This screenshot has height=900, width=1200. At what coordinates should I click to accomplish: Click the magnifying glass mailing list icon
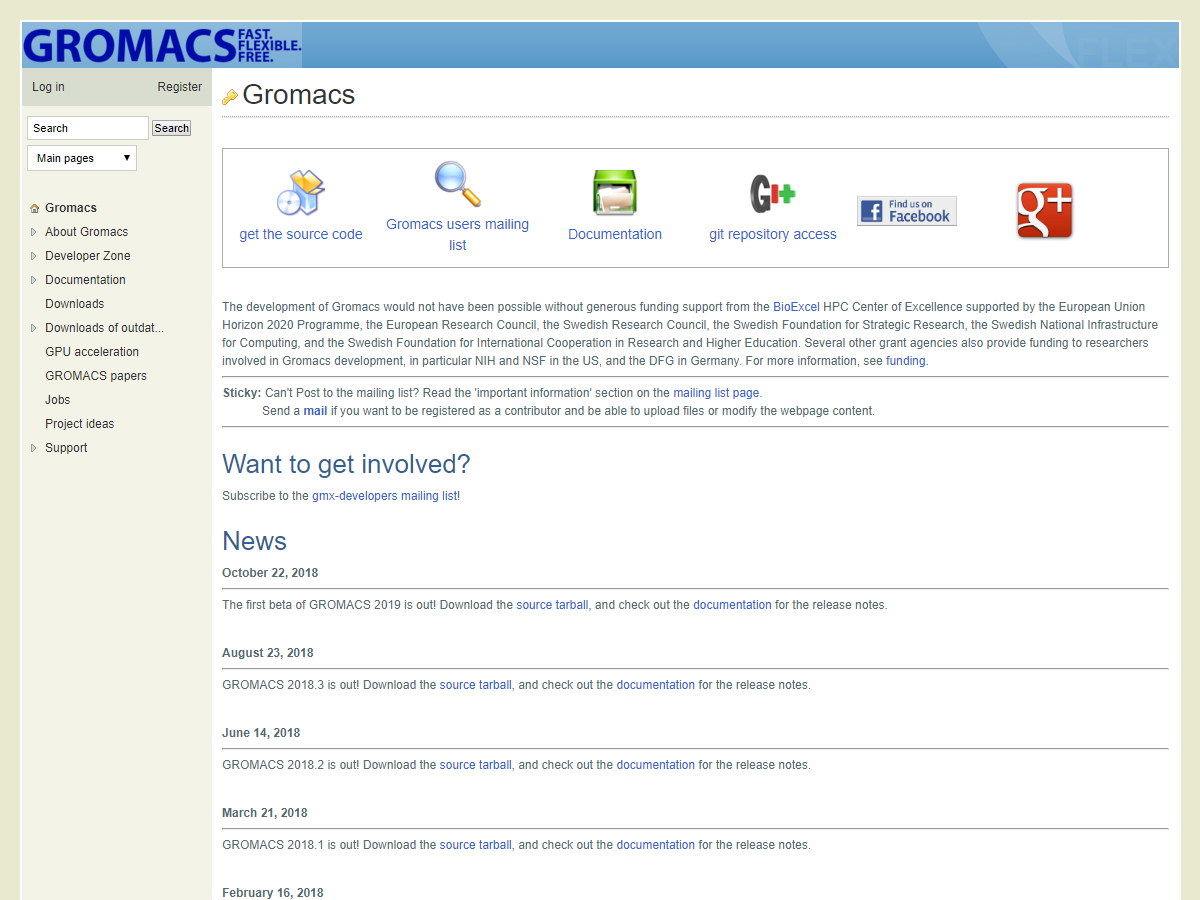(457, 184)
